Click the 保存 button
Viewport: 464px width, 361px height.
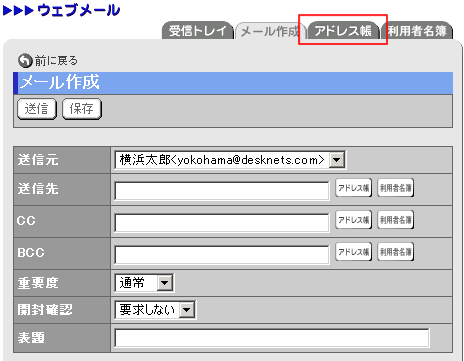coord(82,109)
